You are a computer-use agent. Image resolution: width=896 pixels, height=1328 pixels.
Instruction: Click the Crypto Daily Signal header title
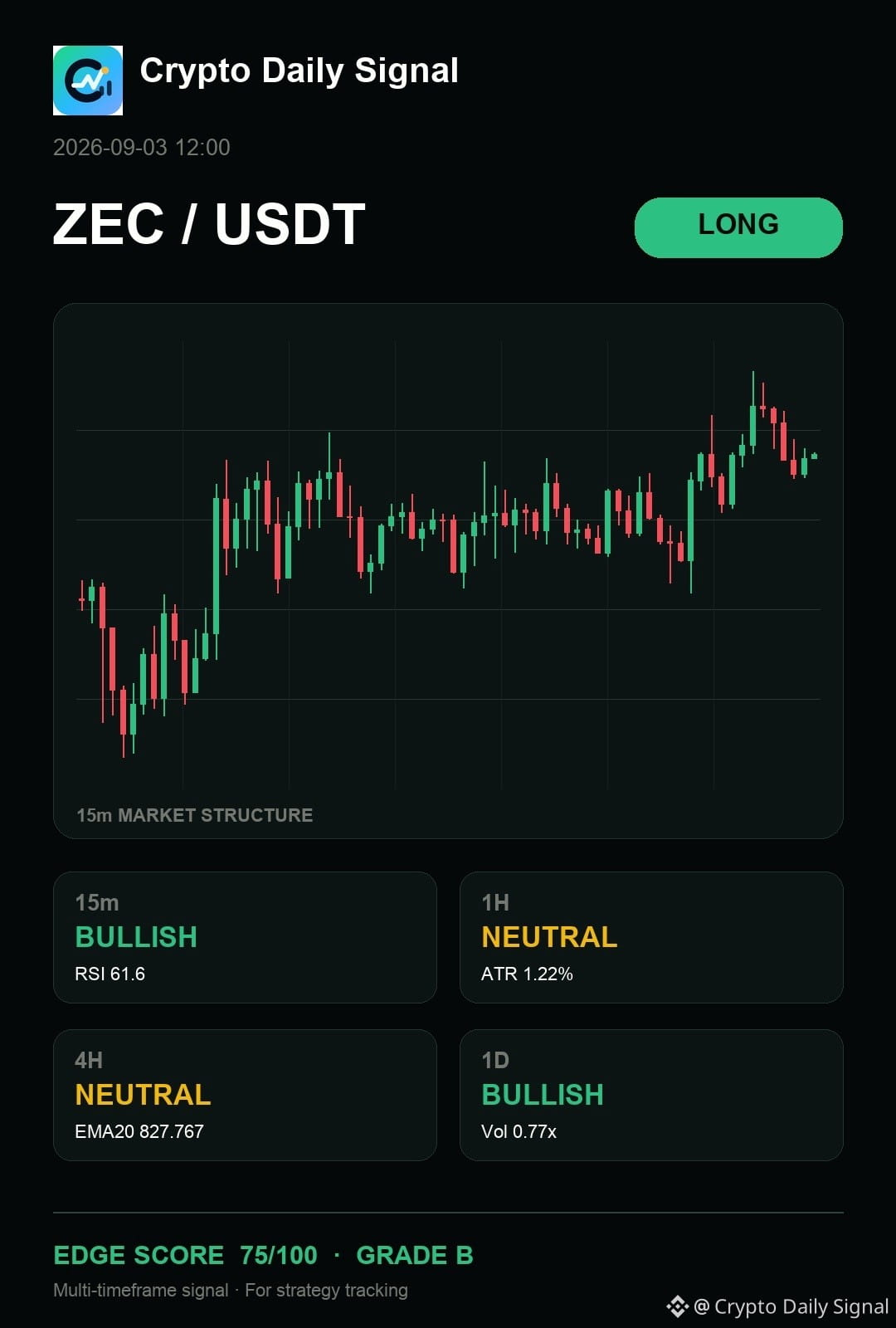299,71
